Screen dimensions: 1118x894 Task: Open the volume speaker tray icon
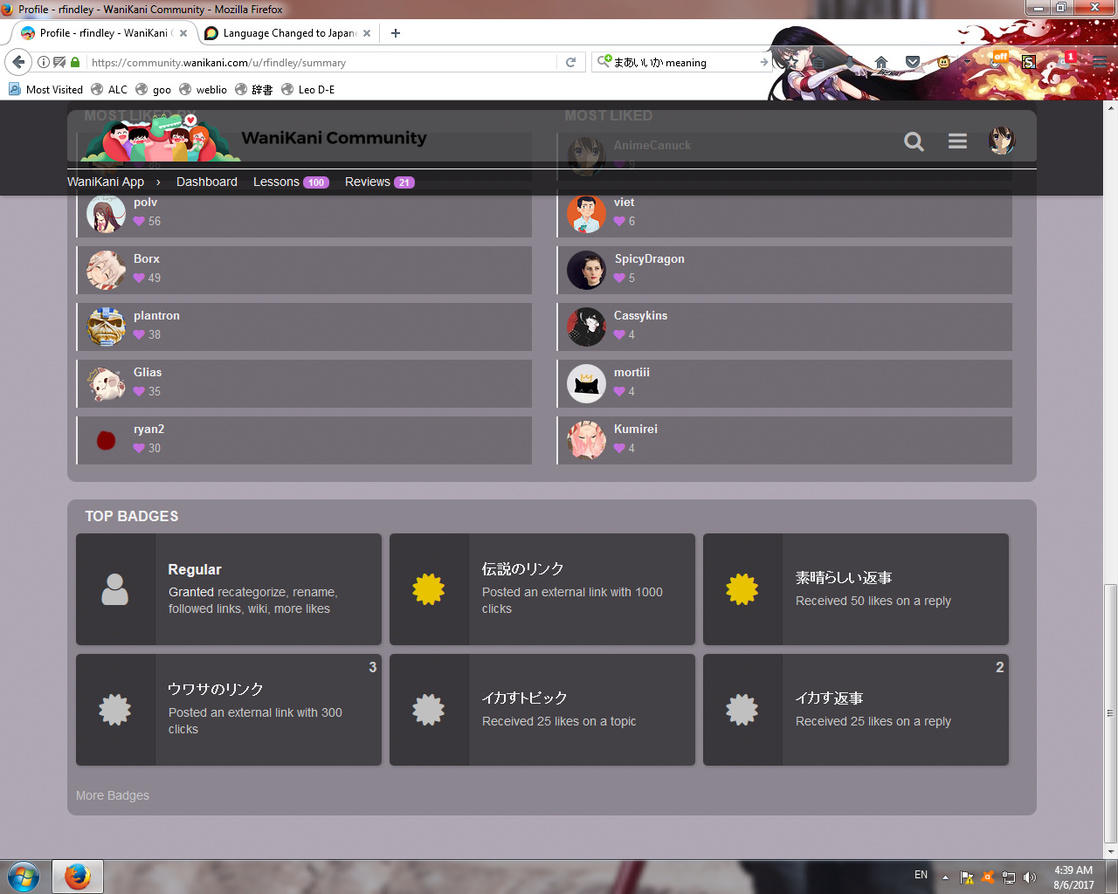[1029, 877]
